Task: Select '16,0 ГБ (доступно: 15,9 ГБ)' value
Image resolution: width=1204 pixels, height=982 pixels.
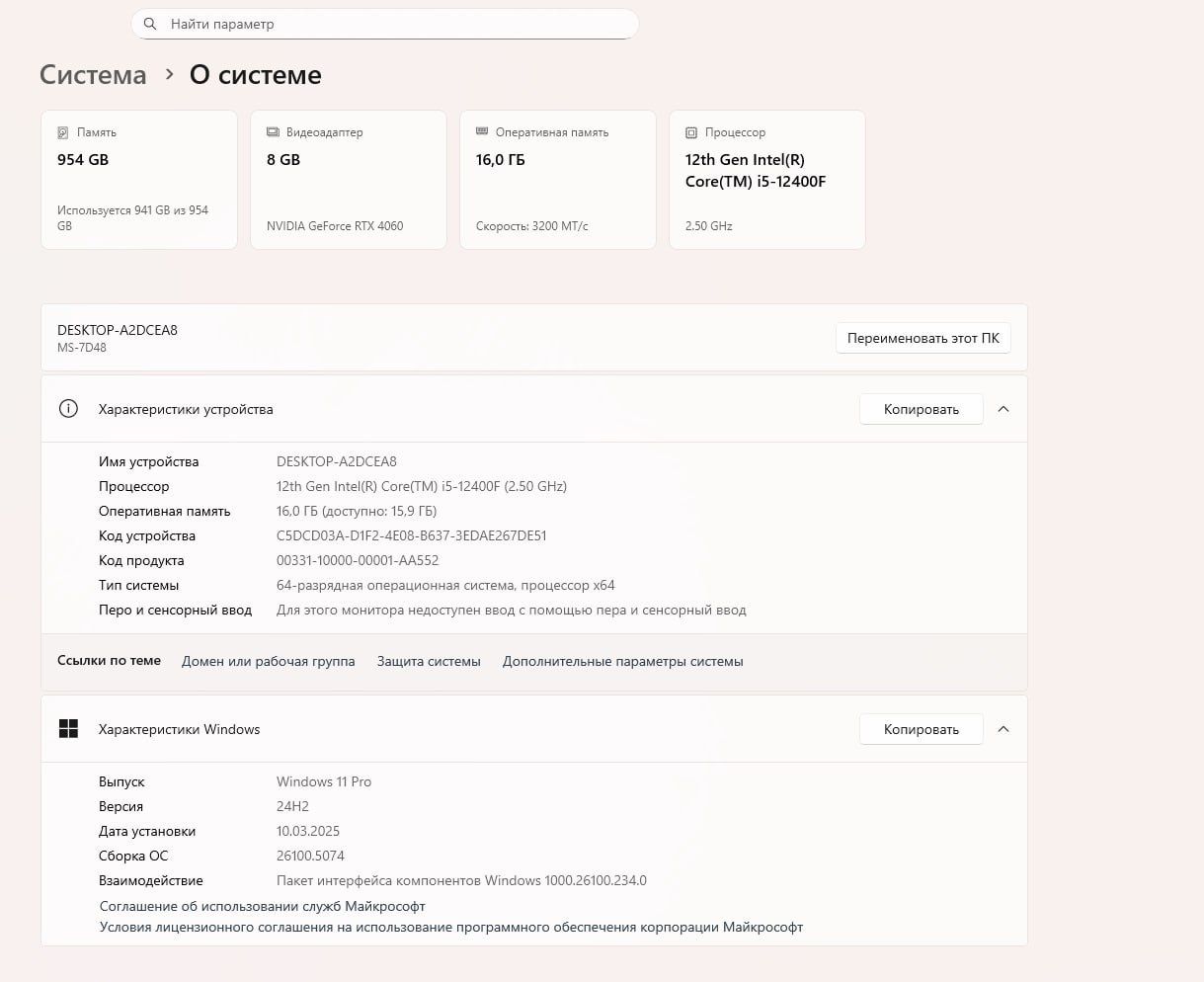Action: click(357, 511)
